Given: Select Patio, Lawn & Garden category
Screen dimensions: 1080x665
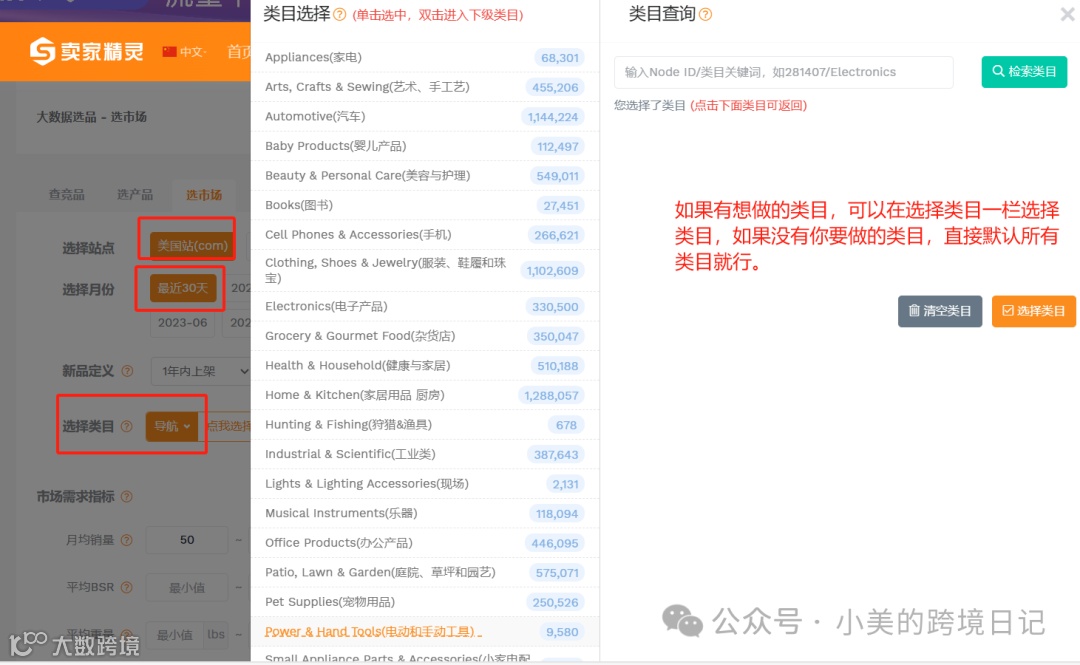Looking at the screenshot, I should pyautogui.click(x=425, y=573).
